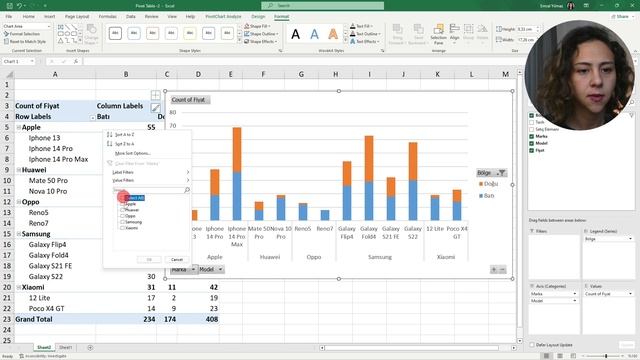Click the magnifier icon in the filter search box
Viewport: 640px width, 360px height.
(187, 190)
